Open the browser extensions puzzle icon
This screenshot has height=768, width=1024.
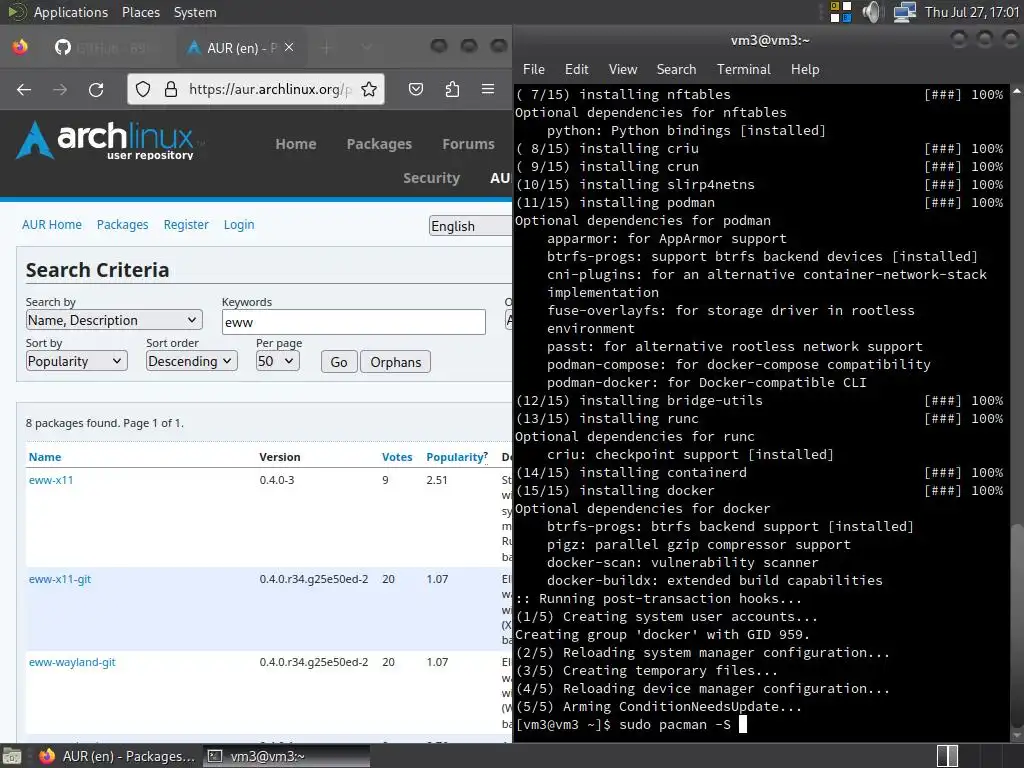452,89
